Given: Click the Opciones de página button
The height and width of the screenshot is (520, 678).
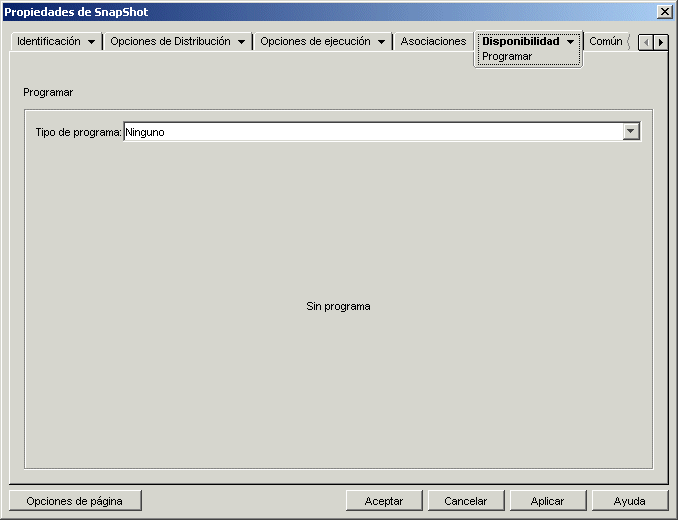Looking at the screenshot, I should tap(75, 501).
